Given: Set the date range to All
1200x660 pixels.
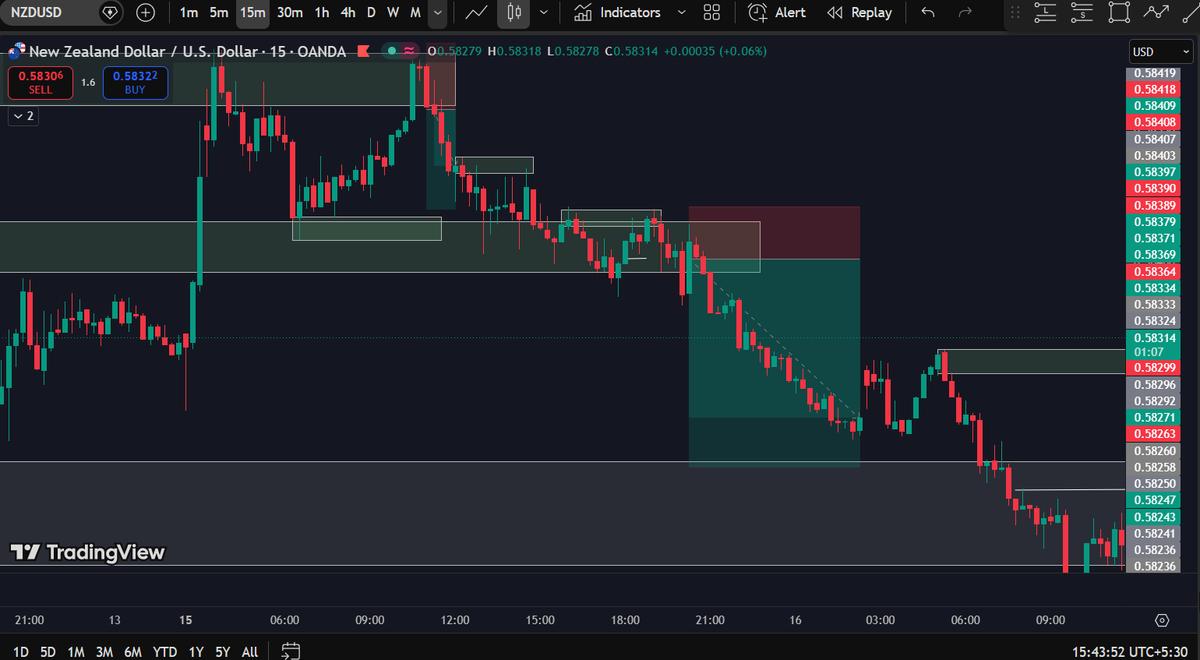Looking at the screenshot, I should pos(250,651).
